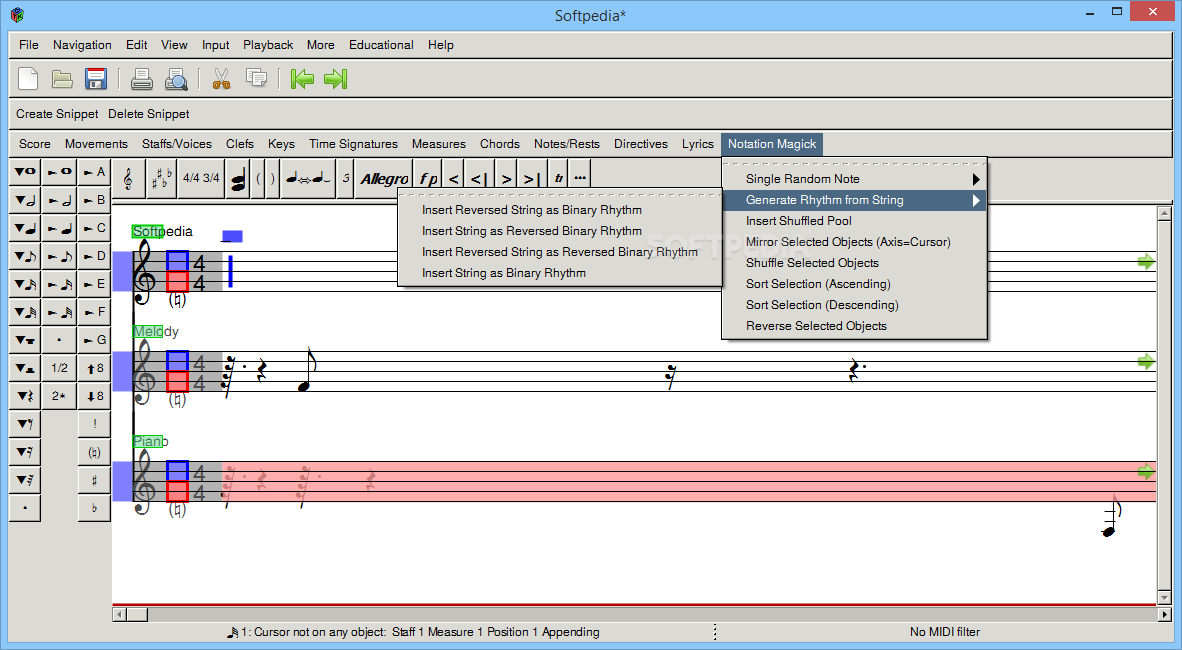
Task: Expand the Generate Rhythm from String submenu
Action: [854, 200]
